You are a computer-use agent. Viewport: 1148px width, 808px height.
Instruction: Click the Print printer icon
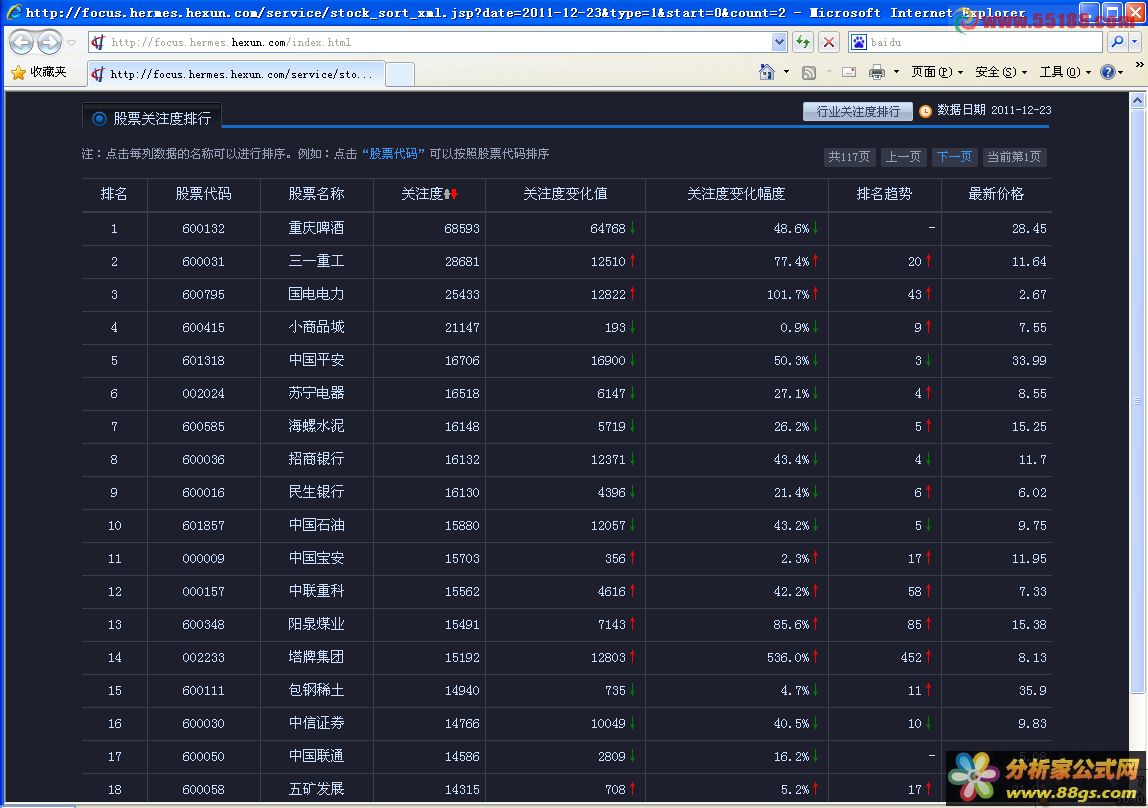(x=876, y=72)
